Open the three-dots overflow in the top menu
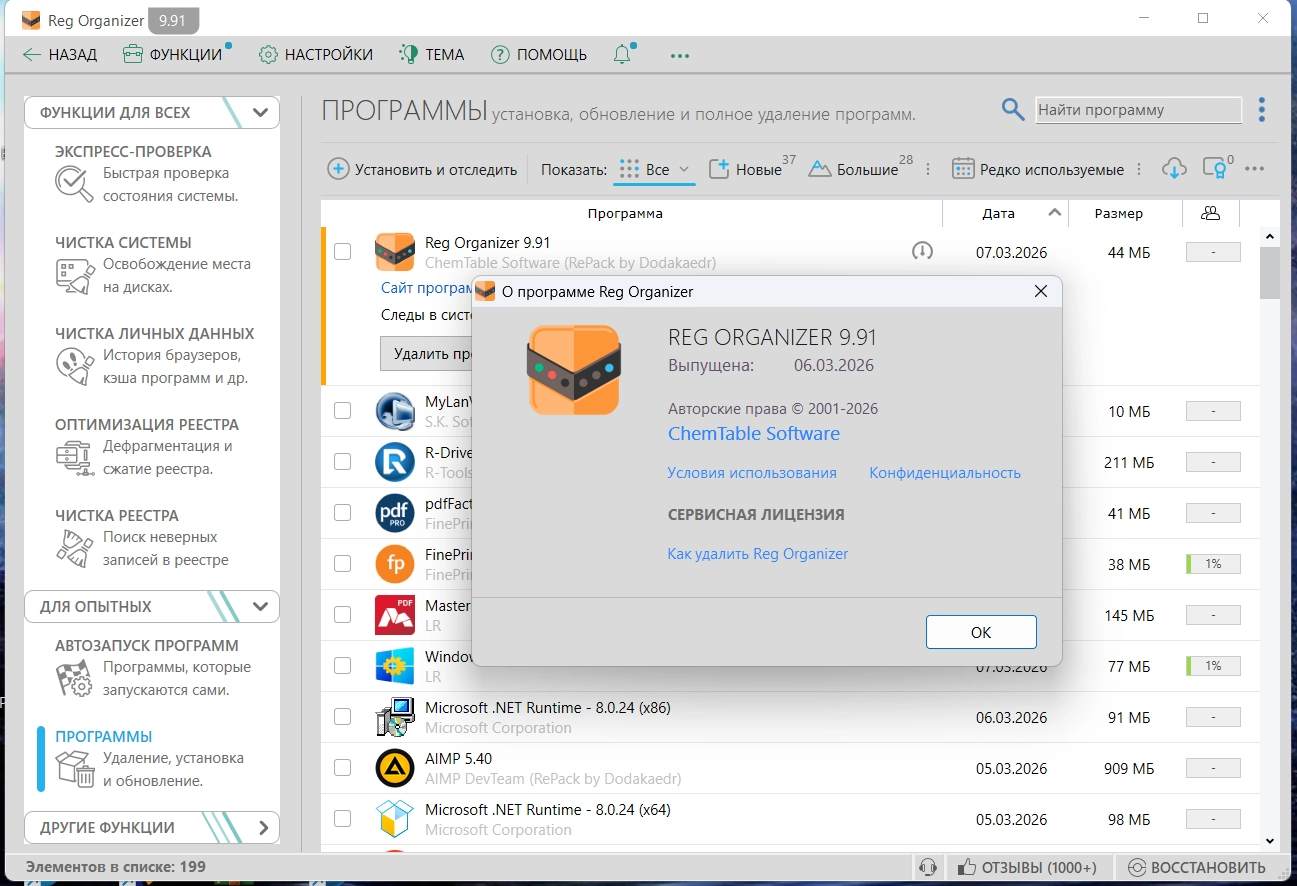 (x=680, y=55)
